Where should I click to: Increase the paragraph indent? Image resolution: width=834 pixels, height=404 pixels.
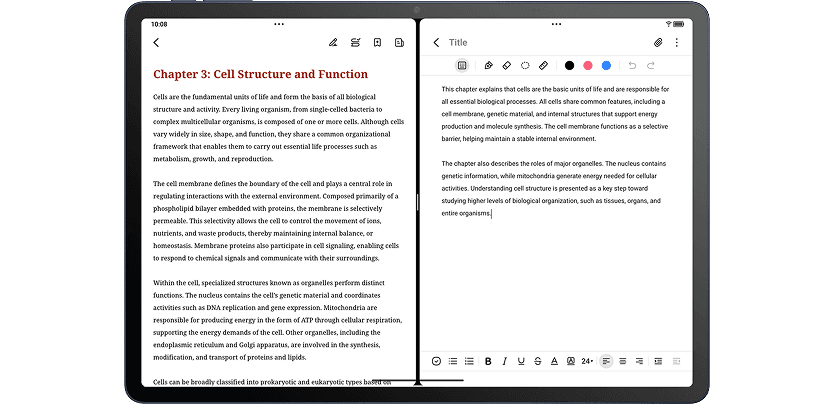[x=658, y=361]
